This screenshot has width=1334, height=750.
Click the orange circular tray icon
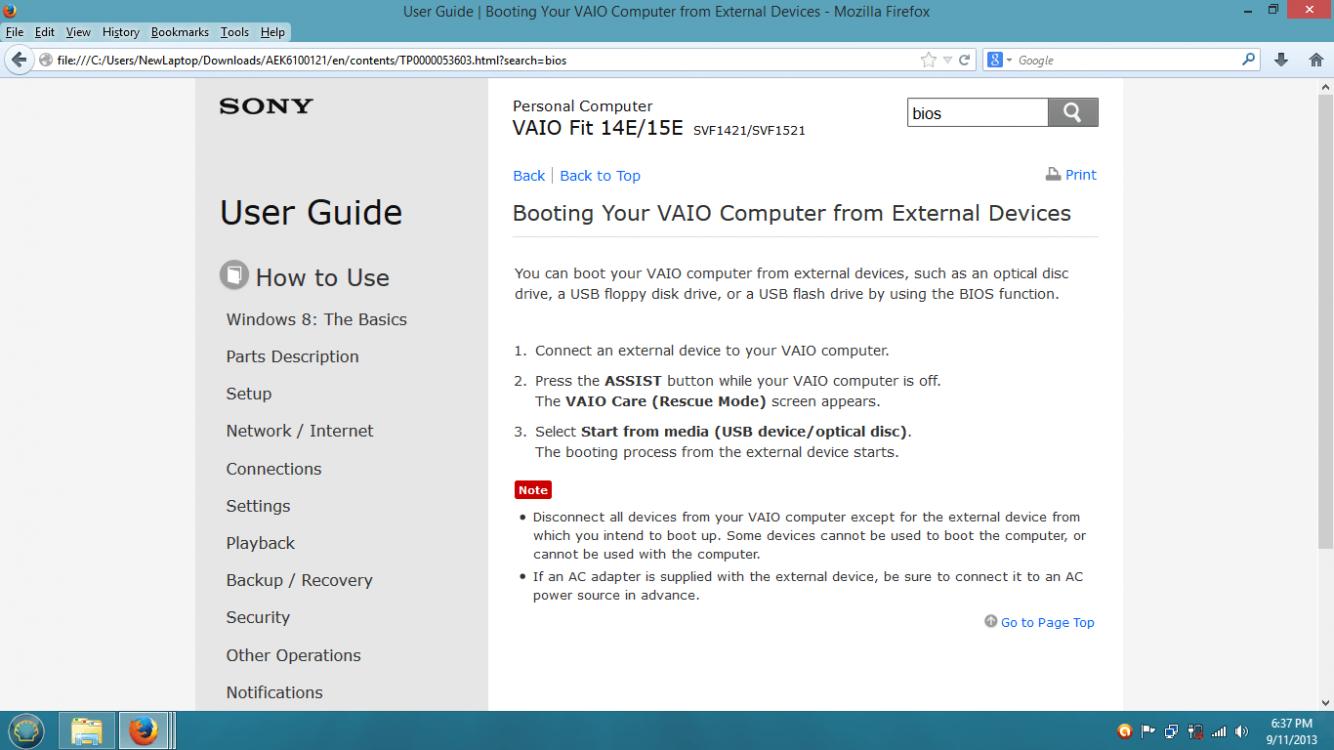click(1125, 732)
